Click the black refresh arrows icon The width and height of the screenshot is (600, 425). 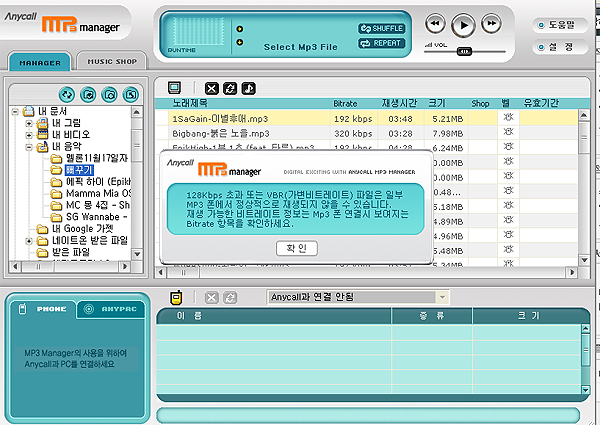click(x=230, y=88)
